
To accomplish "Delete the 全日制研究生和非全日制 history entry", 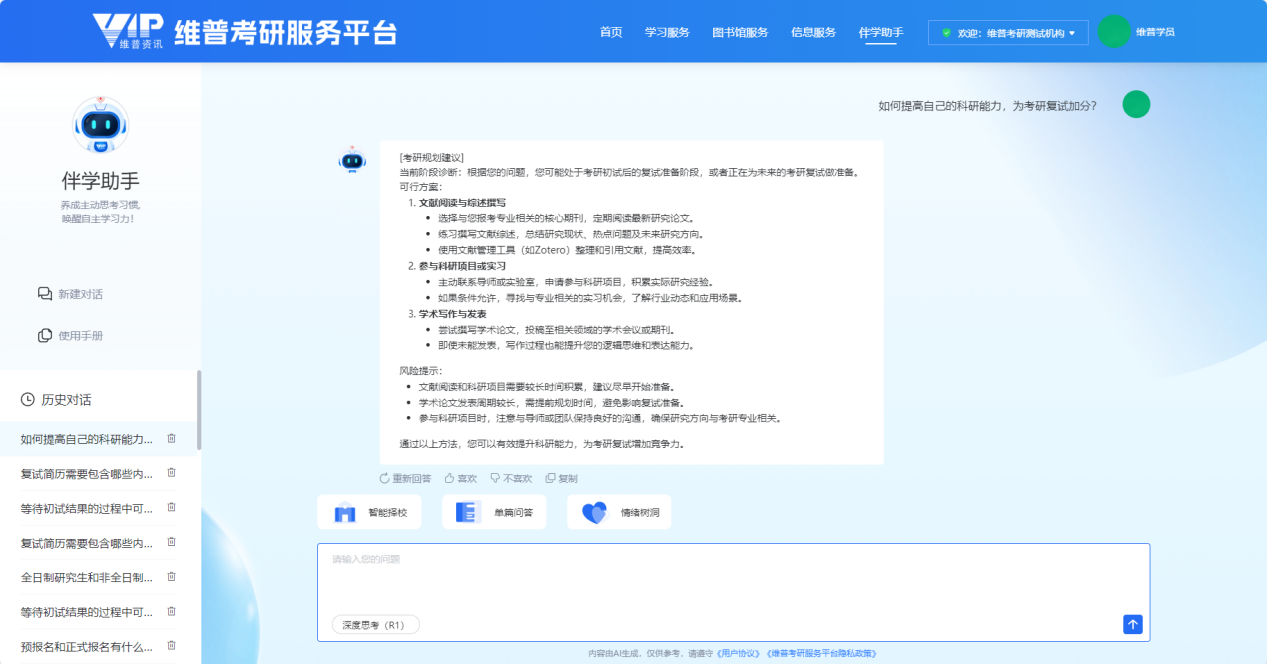I will (172, 577).
